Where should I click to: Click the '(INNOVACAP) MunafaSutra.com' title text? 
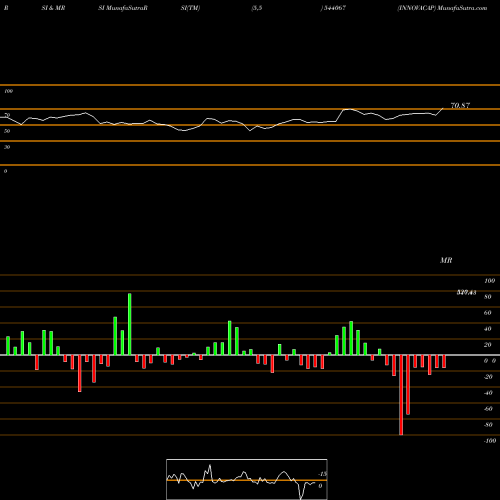pos(442,8)
